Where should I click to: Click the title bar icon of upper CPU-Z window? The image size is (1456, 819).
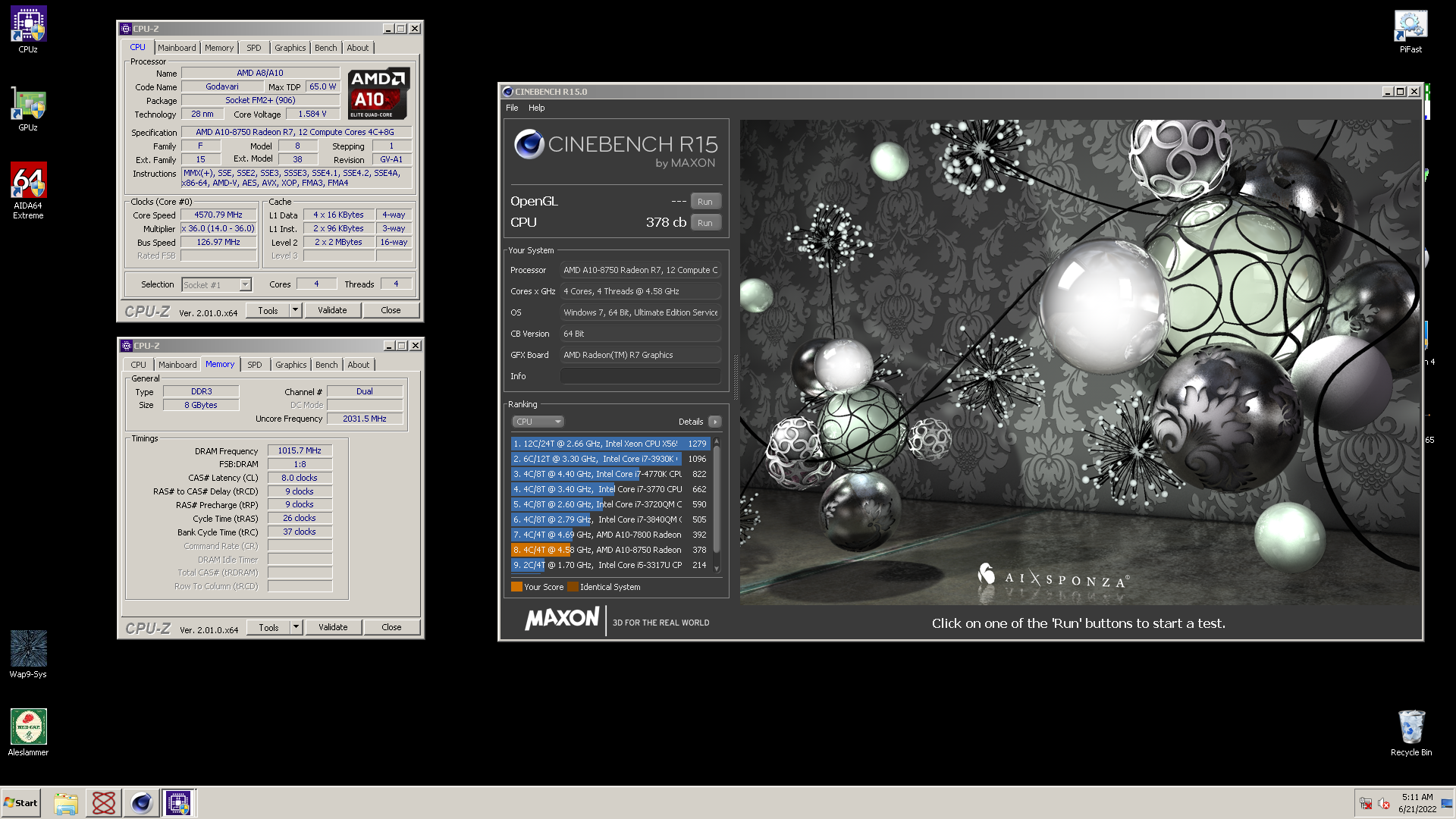(x=126, y=29)
